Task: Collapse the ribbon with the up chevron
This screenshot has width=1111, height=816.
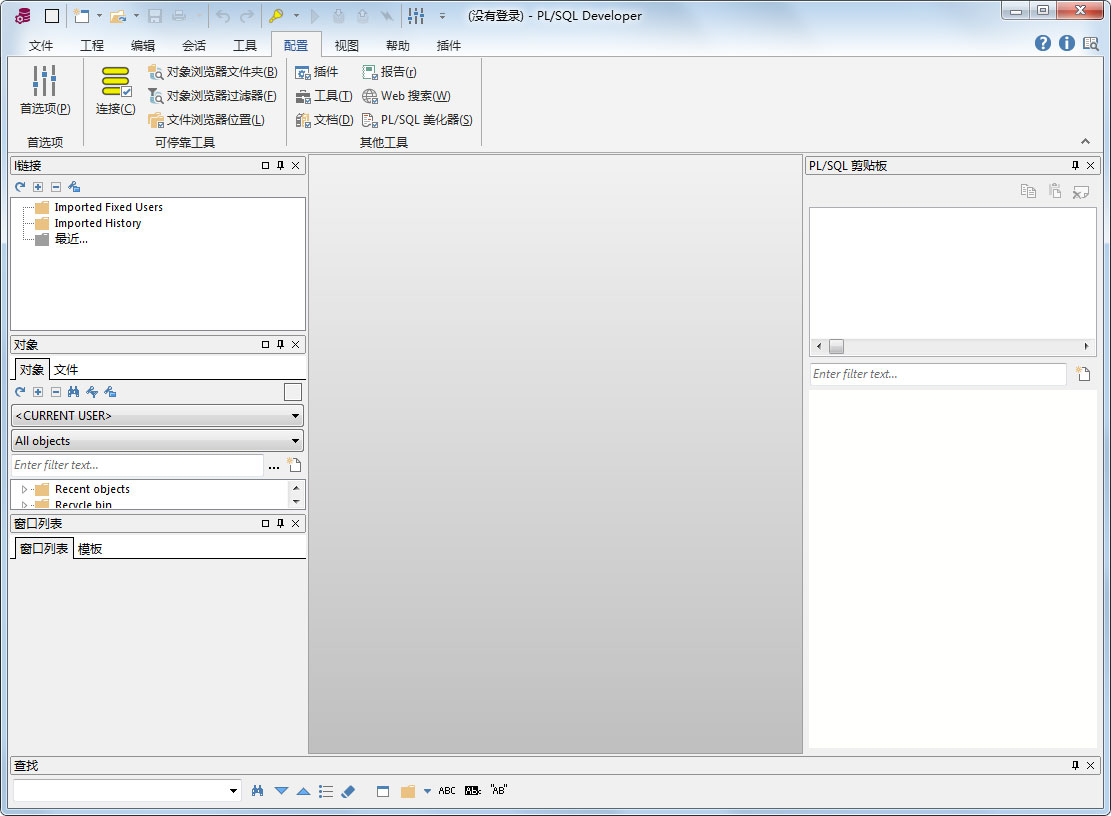Action: pyautogui.click(x=1085, y=141)
